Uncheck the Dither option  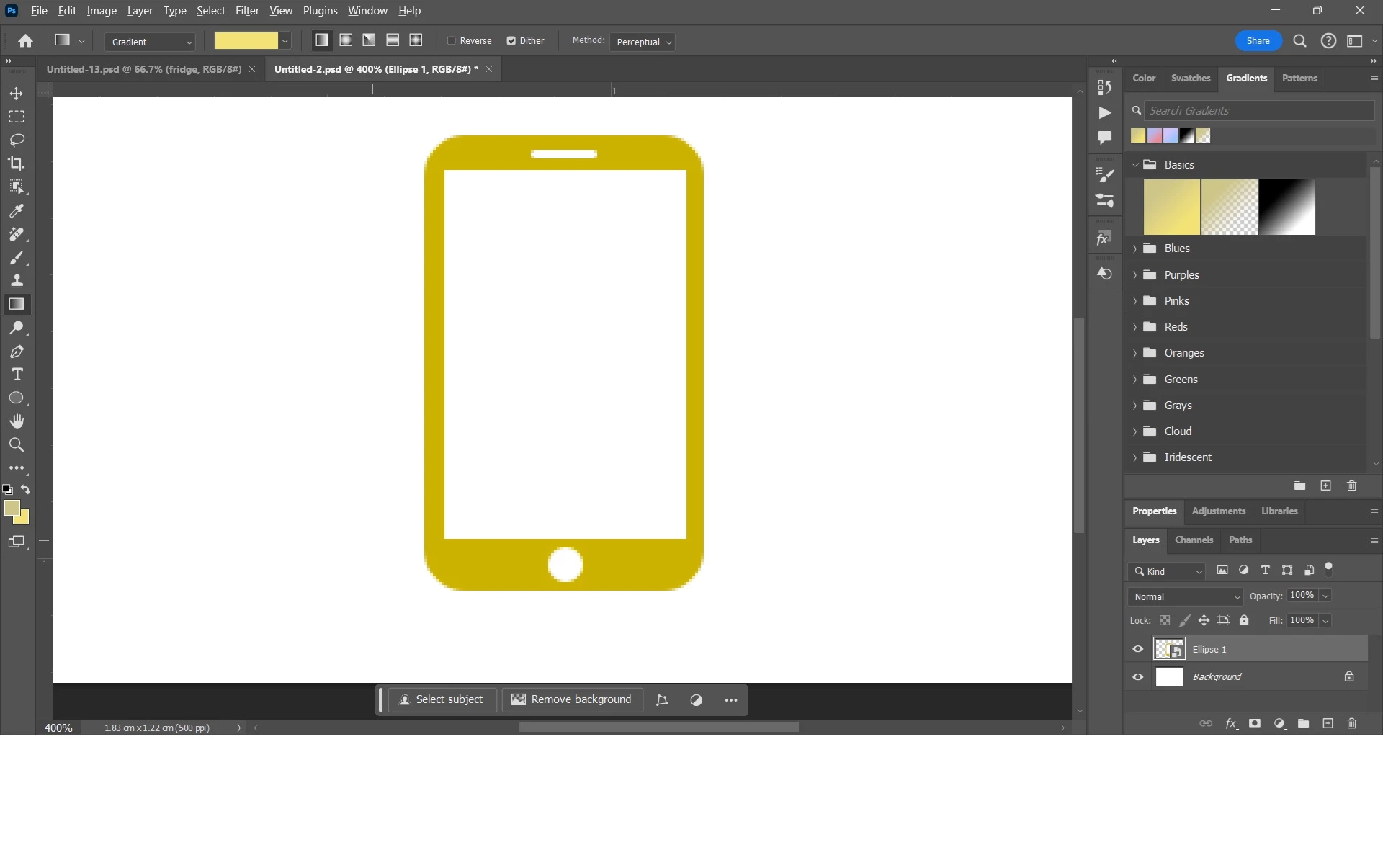[x=511, y=41]
